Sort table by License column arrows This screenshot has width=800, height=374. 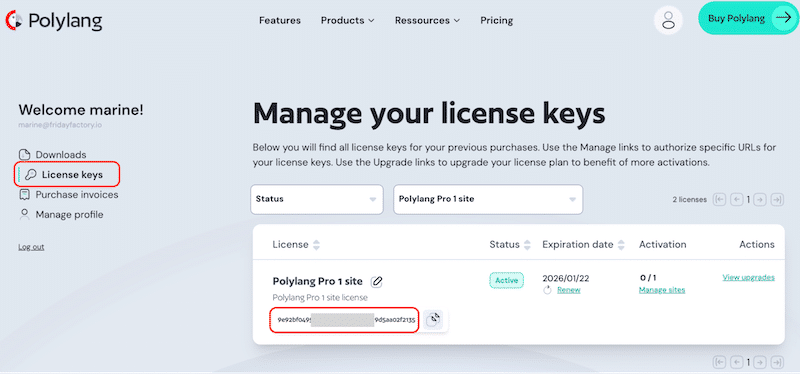click(x=316, y=245)
